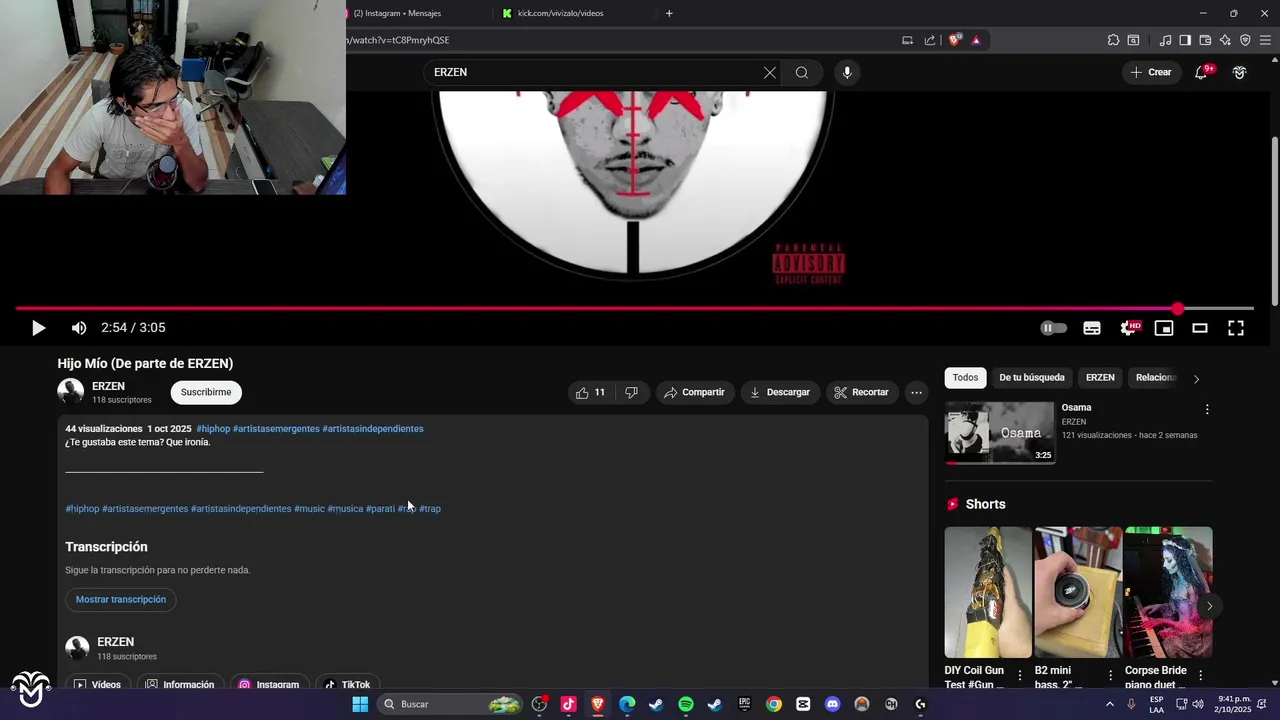Click the share page icon in the address bar
1280x720 pixels.
pyautogui.click(x=930, y=40)
